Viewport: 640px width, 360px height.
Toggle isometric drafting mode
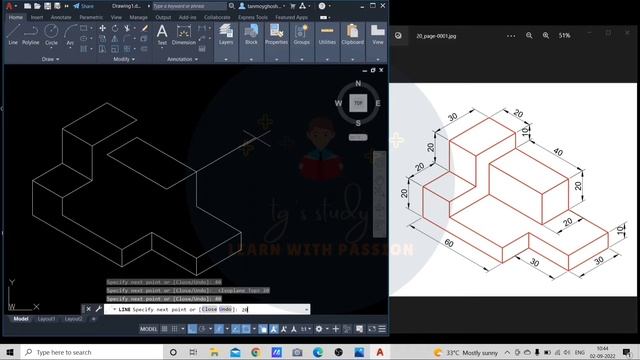point(219,329)
